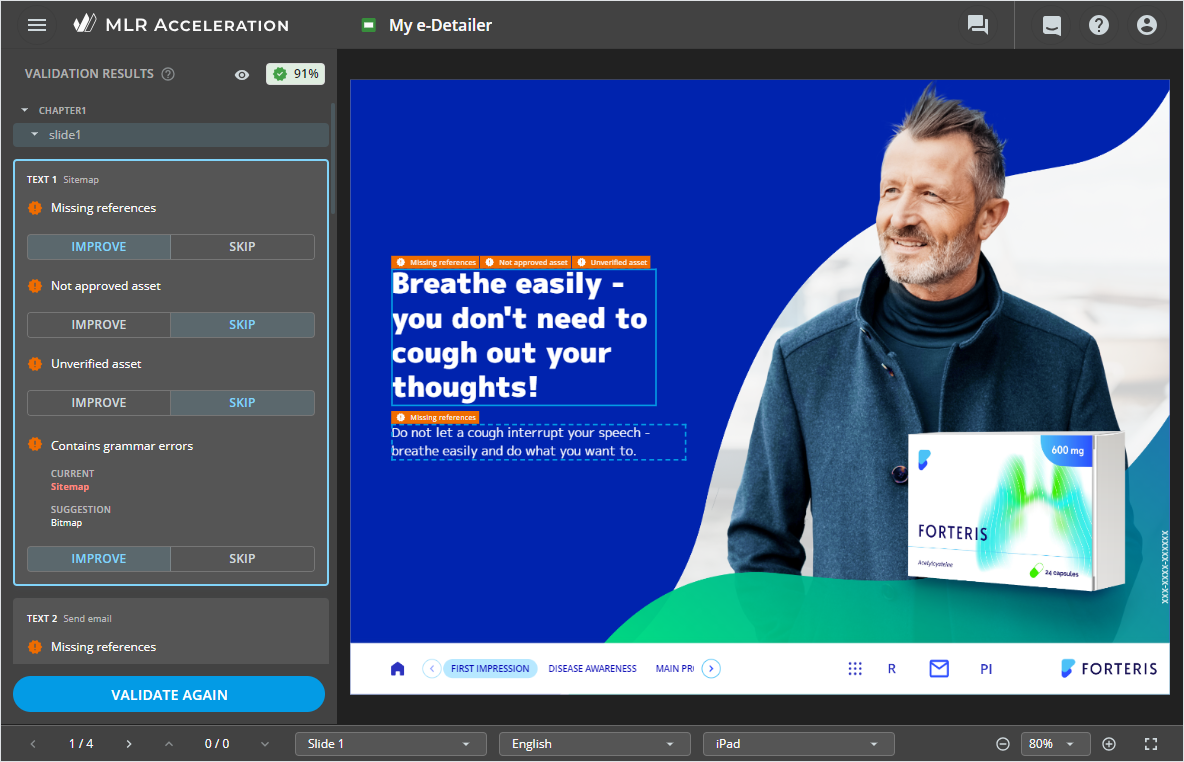Open the iPad device dropdown
The image size is (1184, 762).
(798, 744)
